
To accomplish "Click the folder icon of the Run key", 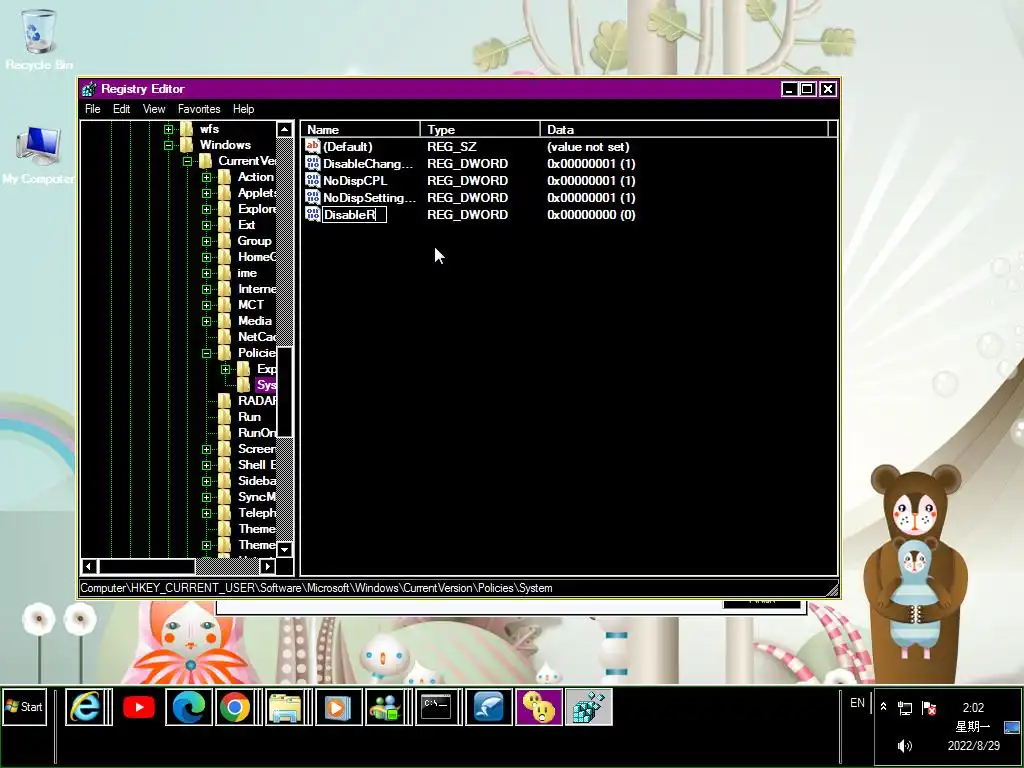I will pyautogui.click(x=225, y=417).
